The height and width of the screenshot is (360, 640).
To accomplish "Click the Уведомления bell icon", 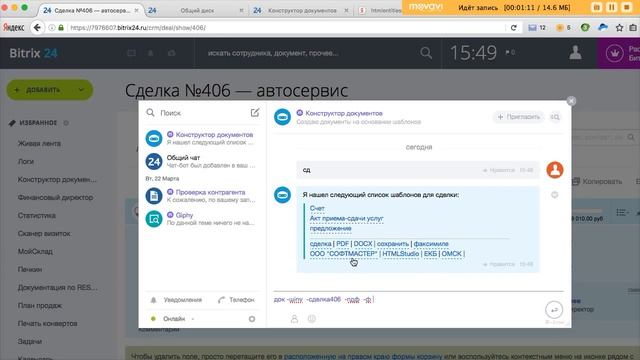I will point(153,300).
